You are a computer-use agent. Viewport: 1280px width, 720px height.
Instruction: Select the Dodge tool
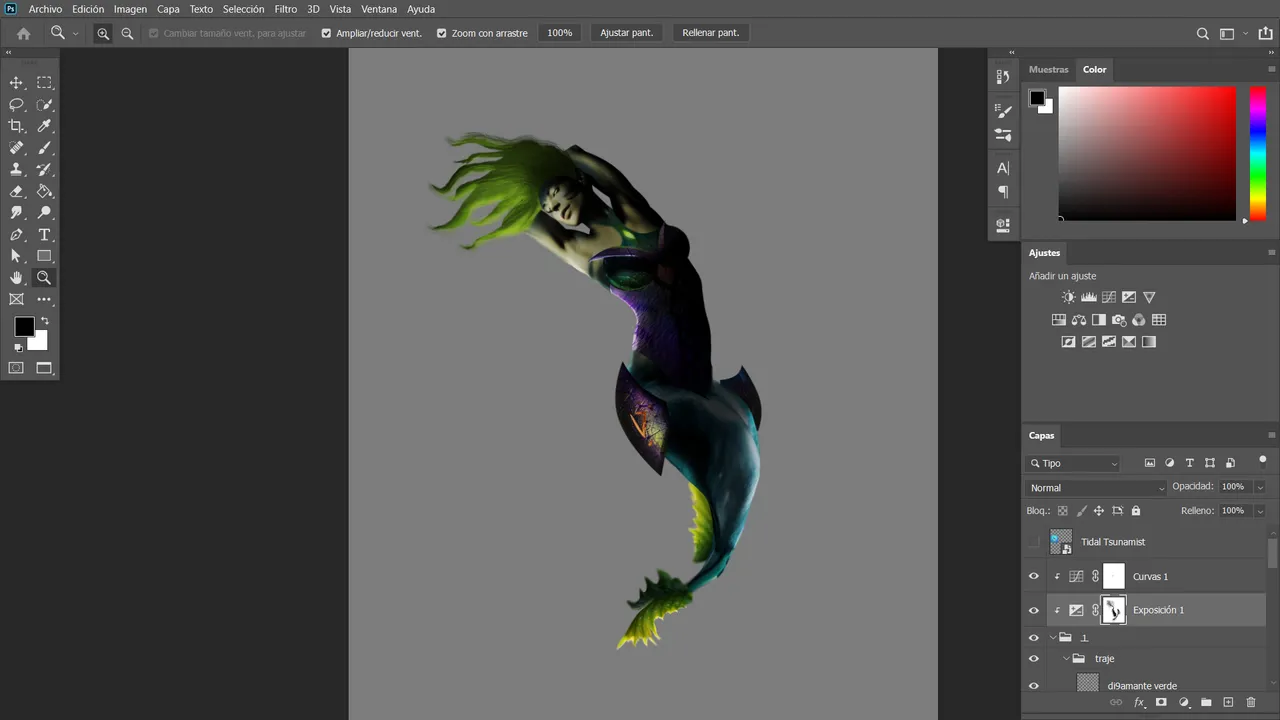tap(44, 213)
